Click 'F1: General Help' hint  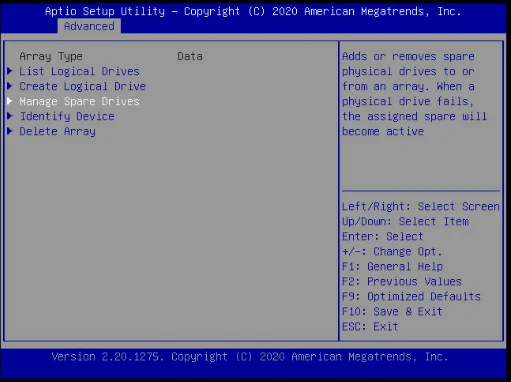pyautogui.click(x=392, y=266)
